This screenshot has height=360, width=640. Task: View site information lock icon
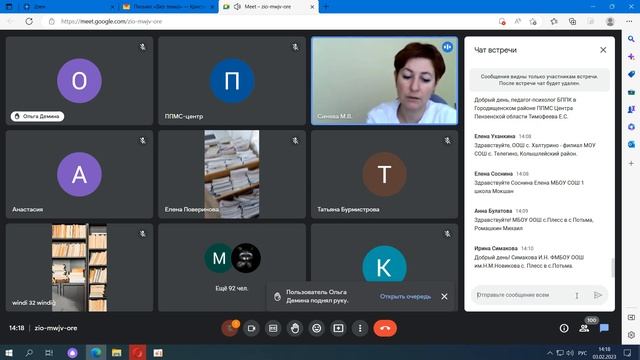tap(52, 21)
